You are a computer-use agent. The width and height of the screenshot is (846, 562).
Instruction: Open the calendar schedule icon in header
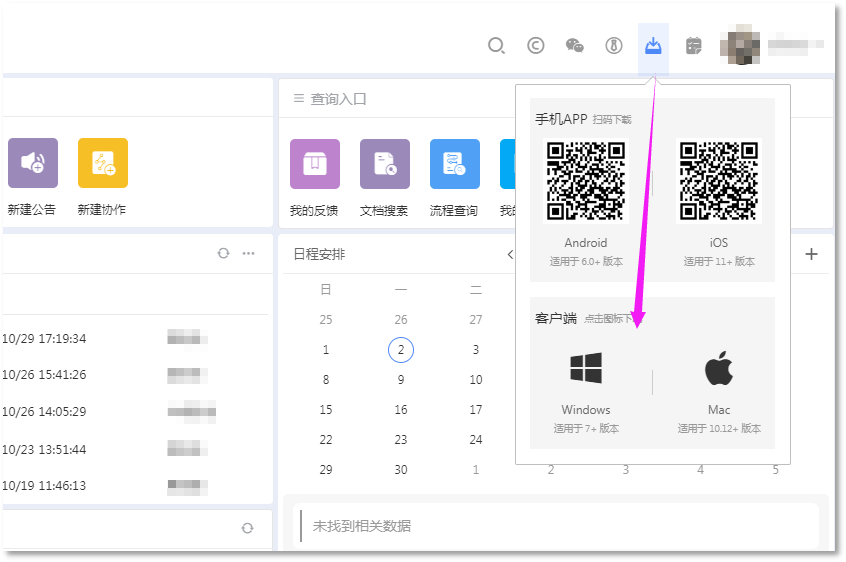pos(693,46)
